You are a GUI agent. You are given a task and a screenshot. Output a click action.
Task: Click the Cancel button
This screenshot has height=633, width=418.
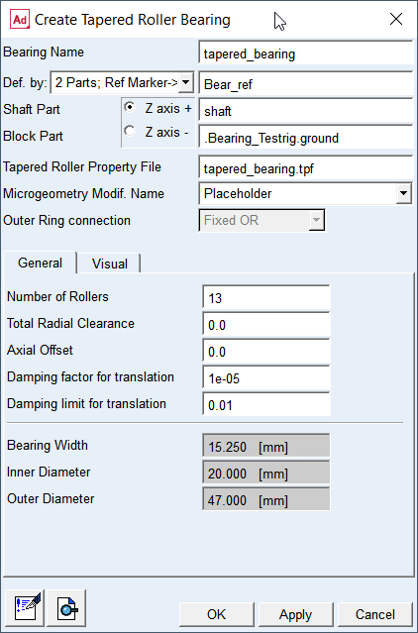375,614
